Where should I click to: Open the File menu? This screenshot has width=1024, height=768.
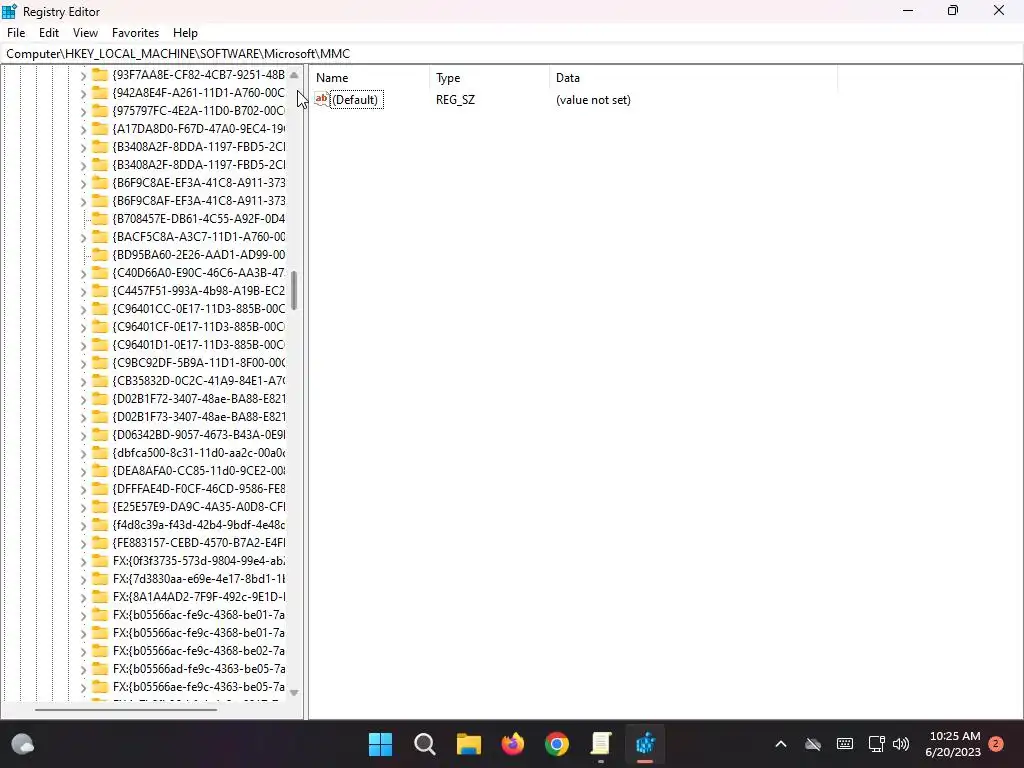(16, 33)
